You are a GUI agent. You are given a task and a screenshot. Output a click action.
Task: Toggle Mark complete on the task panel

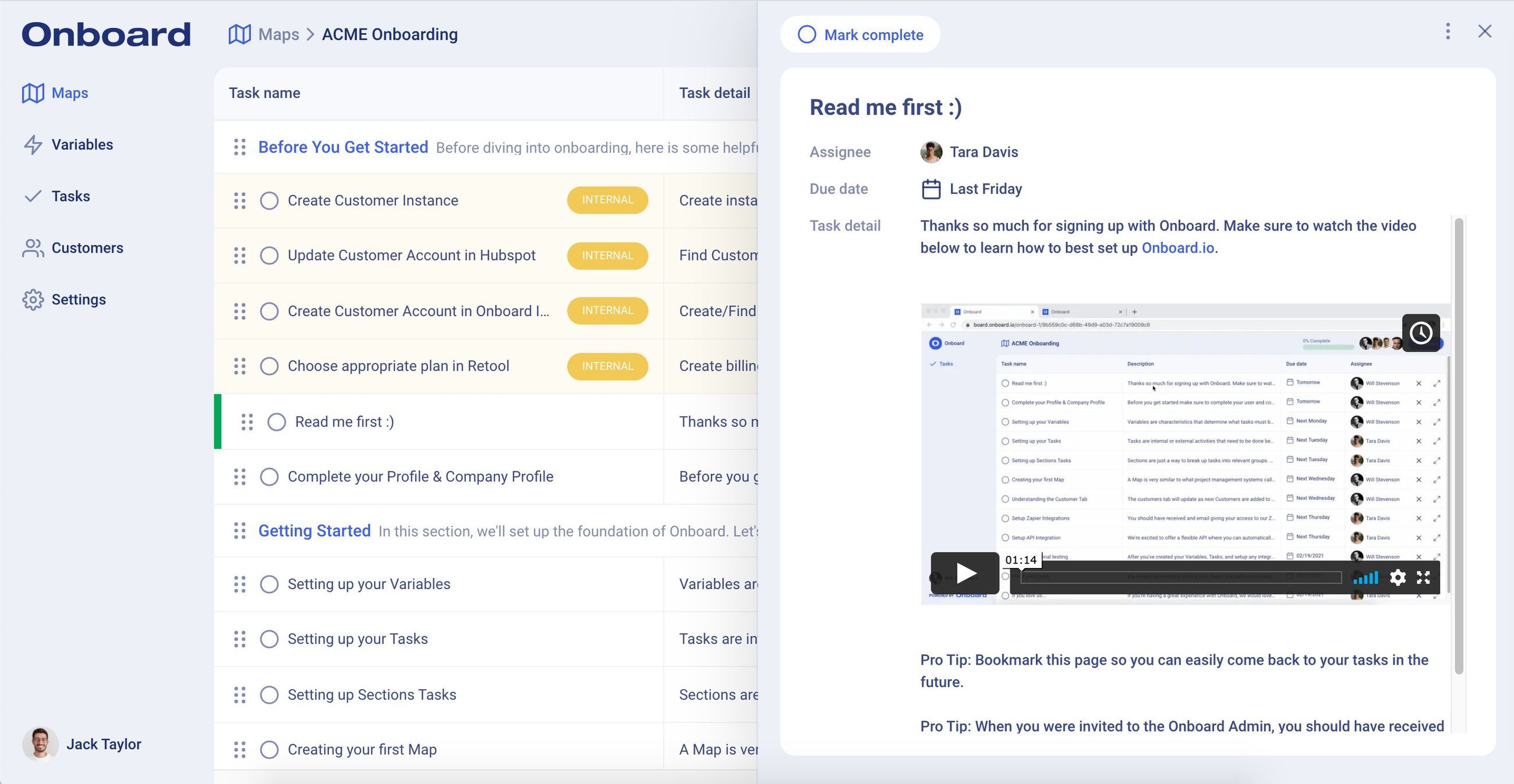861,35
